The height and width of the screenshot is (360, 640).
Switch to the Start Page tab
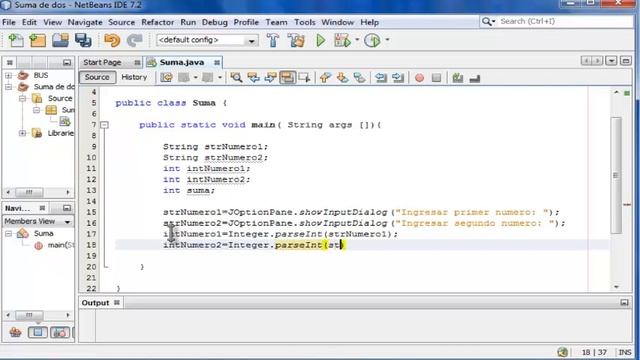tap(102, 62)
